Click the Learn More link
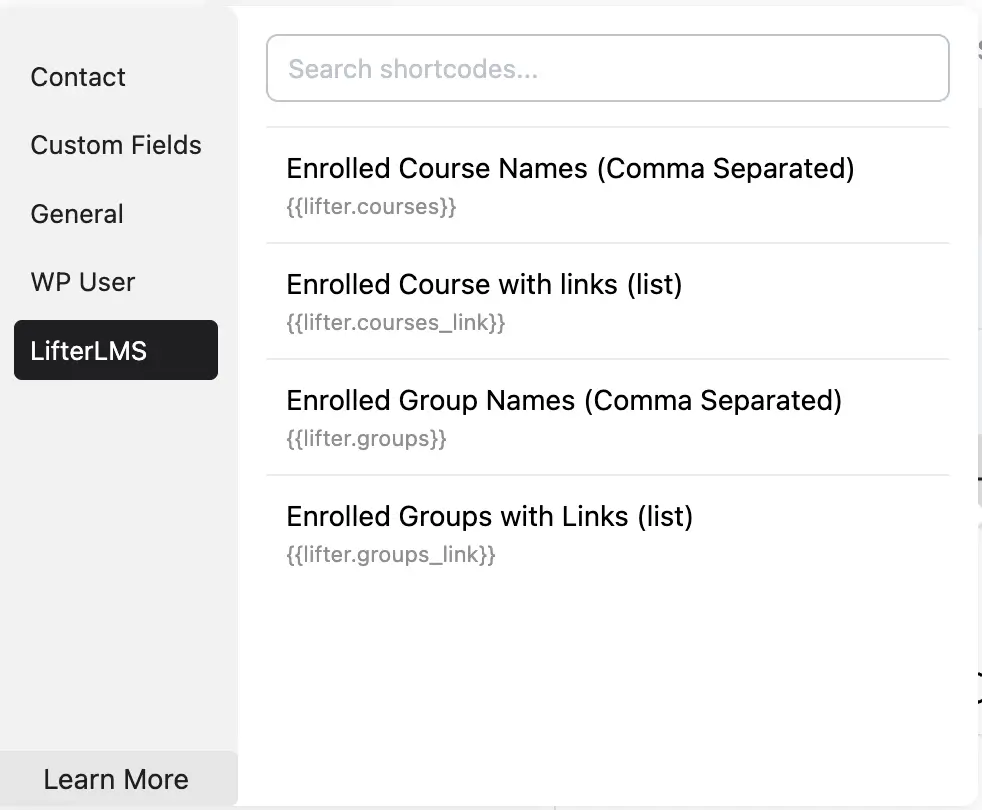 [116, 779]
